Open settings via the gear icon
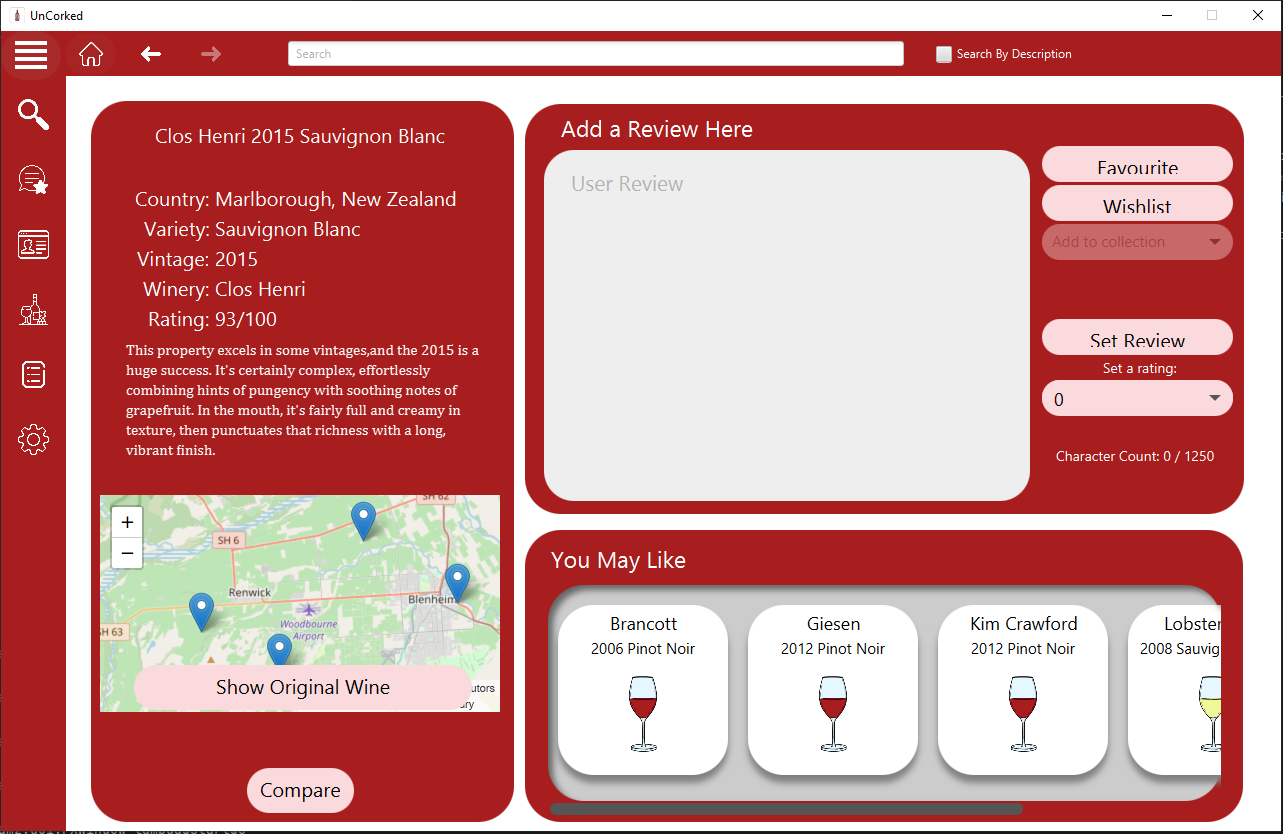The image size is (1283, 834). tap(33, 440)
